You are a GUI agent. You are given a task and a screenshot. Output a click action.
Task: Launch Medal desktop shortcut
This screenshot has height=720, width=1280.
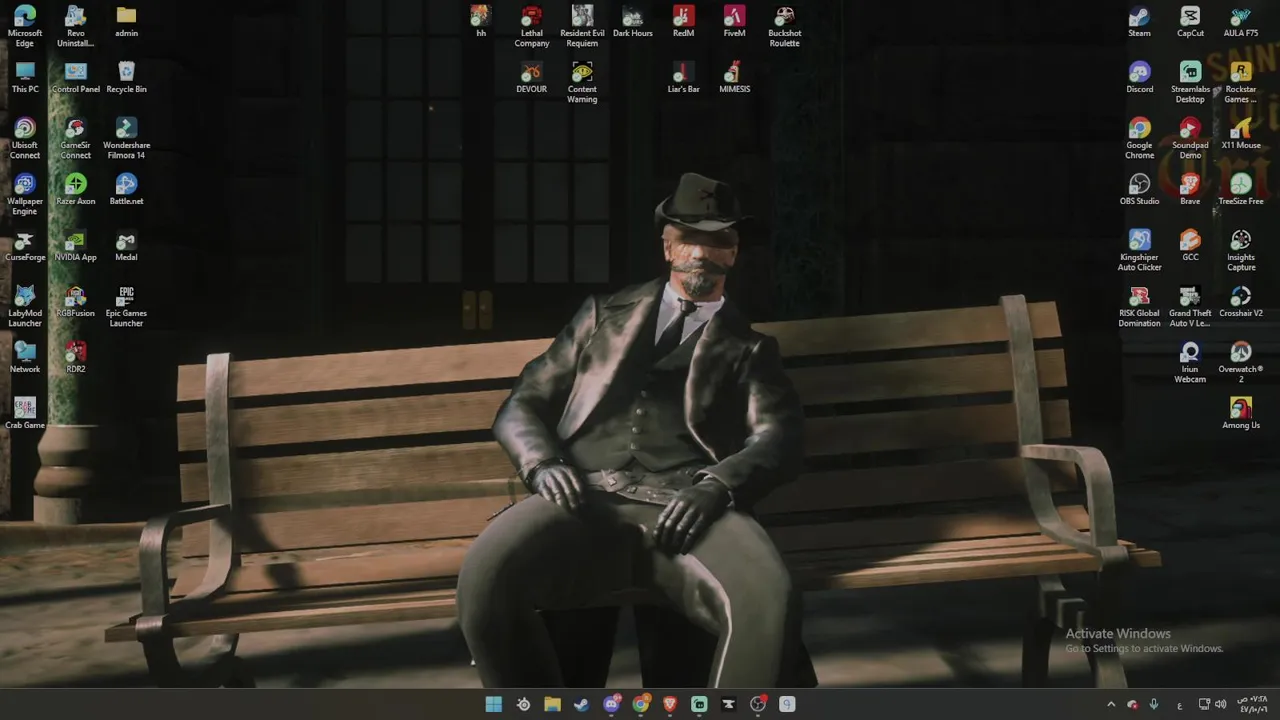[126, 245]
